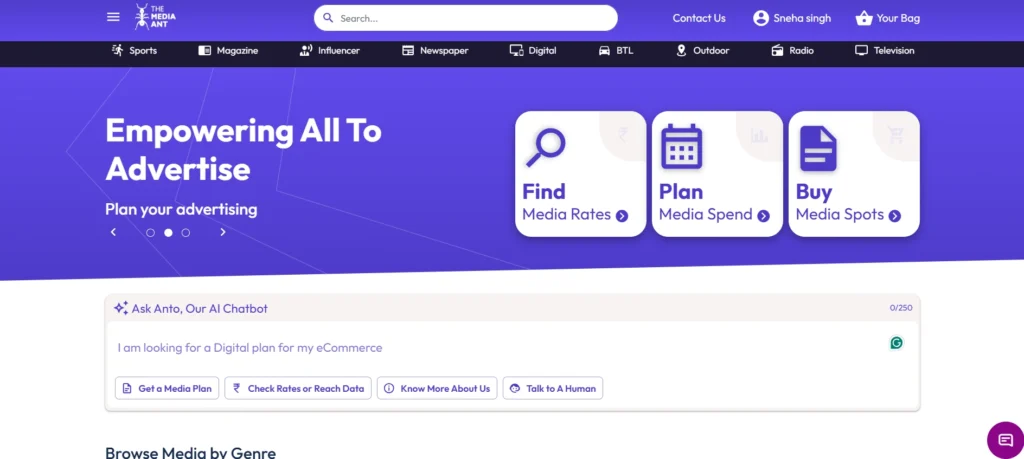Open the Outdoor category menu
The height and width of the screenshot is (459, 1024).
point(703,50)
